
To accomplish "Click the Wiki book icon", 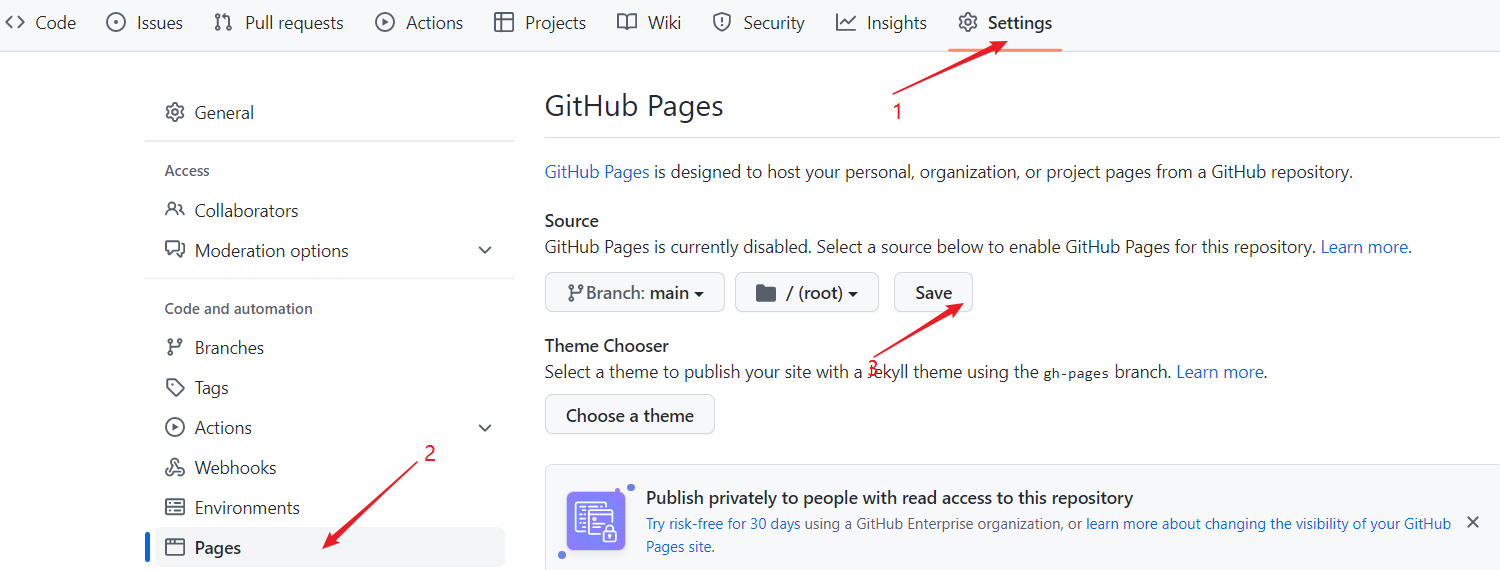I will [x=627, y=22].
